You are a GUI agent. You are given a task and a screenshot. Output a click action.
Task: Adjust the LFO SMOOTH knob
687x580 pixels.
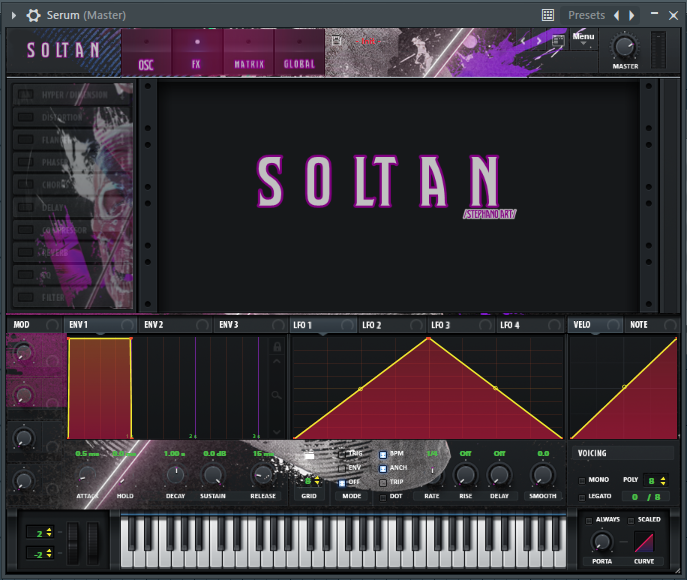pos(542,476)
